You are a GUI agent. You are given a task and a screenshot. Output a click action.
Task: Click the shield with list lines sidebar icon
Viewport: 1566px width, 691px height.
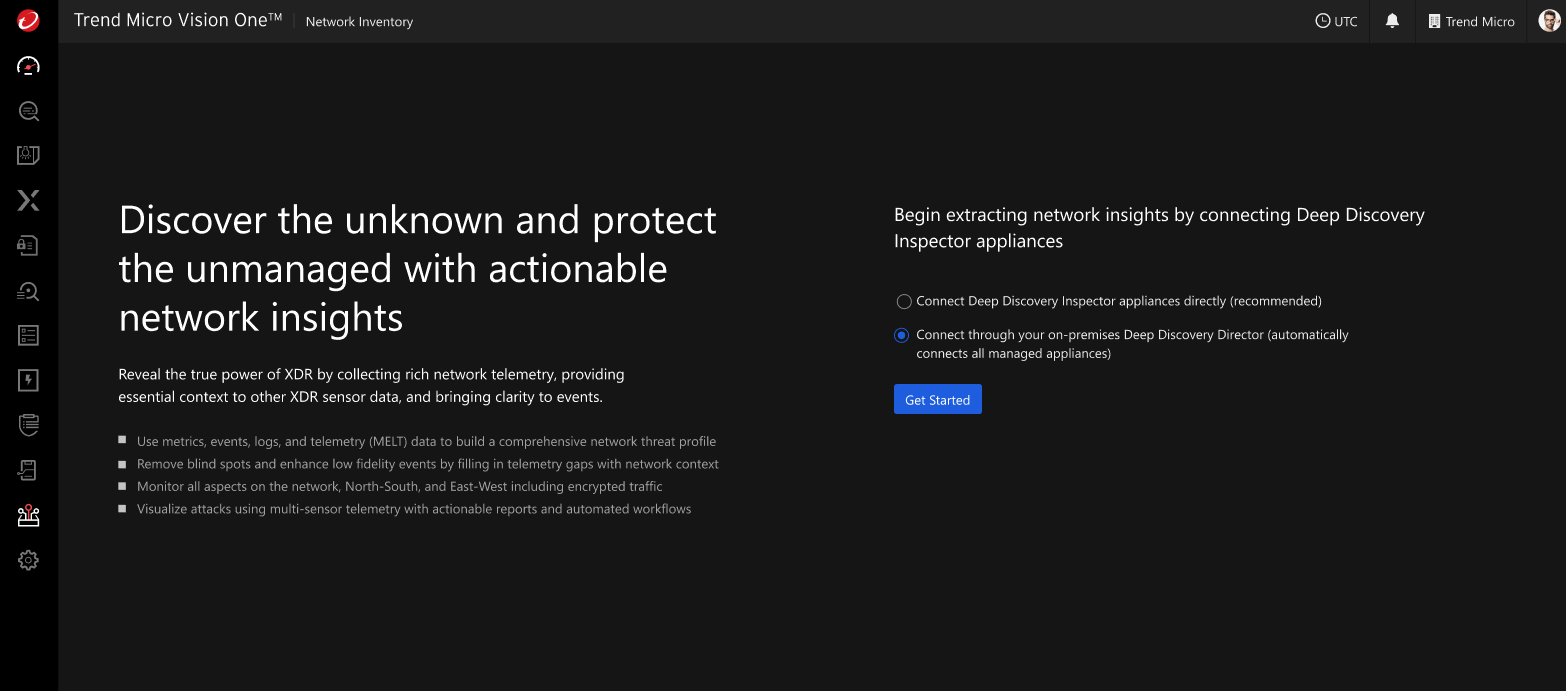(28, 425)
